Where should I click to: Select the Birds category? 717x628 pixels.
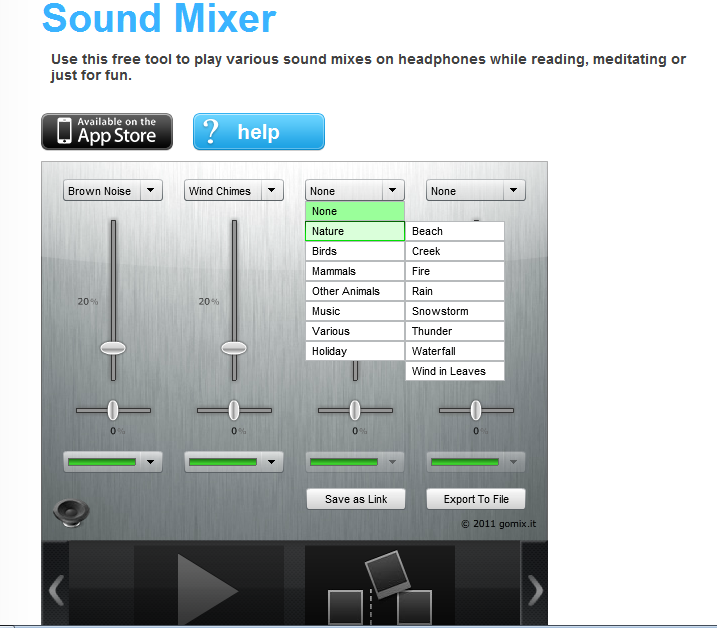(355, 251)
